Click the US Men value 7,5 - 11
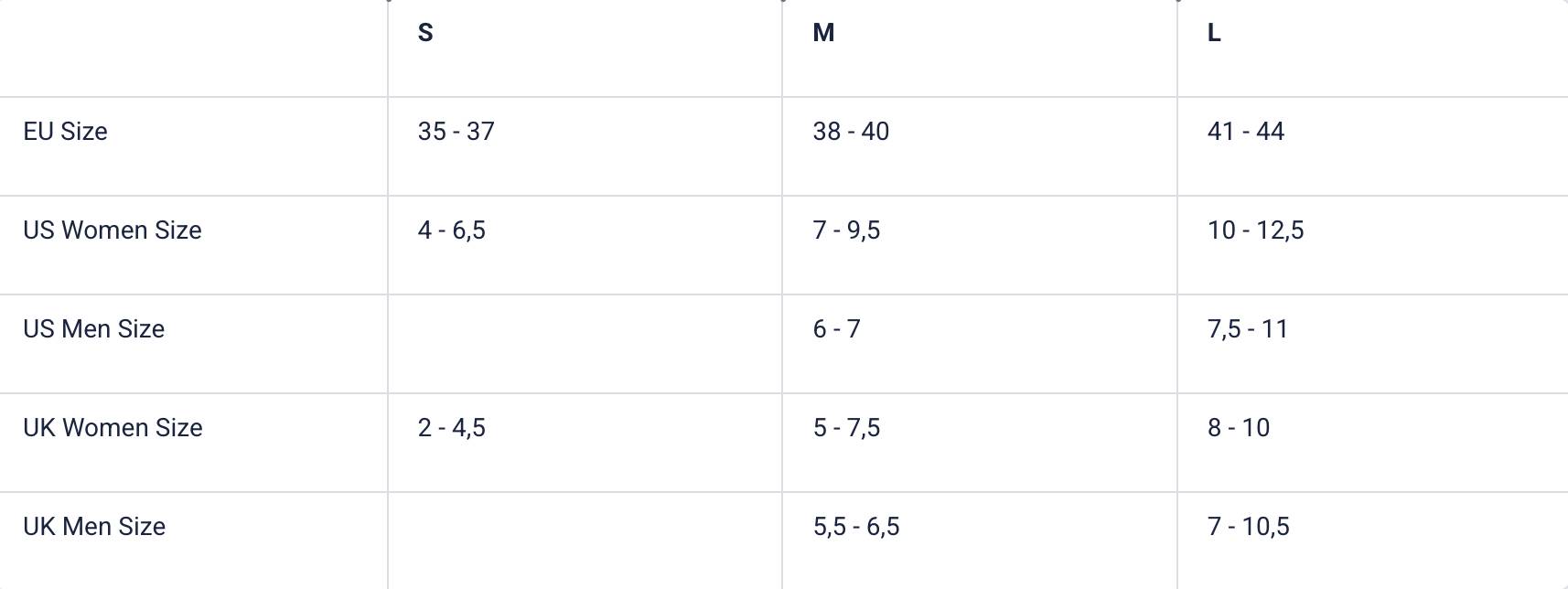This screenshot has width=1568, height=589. coord(1247,329)
